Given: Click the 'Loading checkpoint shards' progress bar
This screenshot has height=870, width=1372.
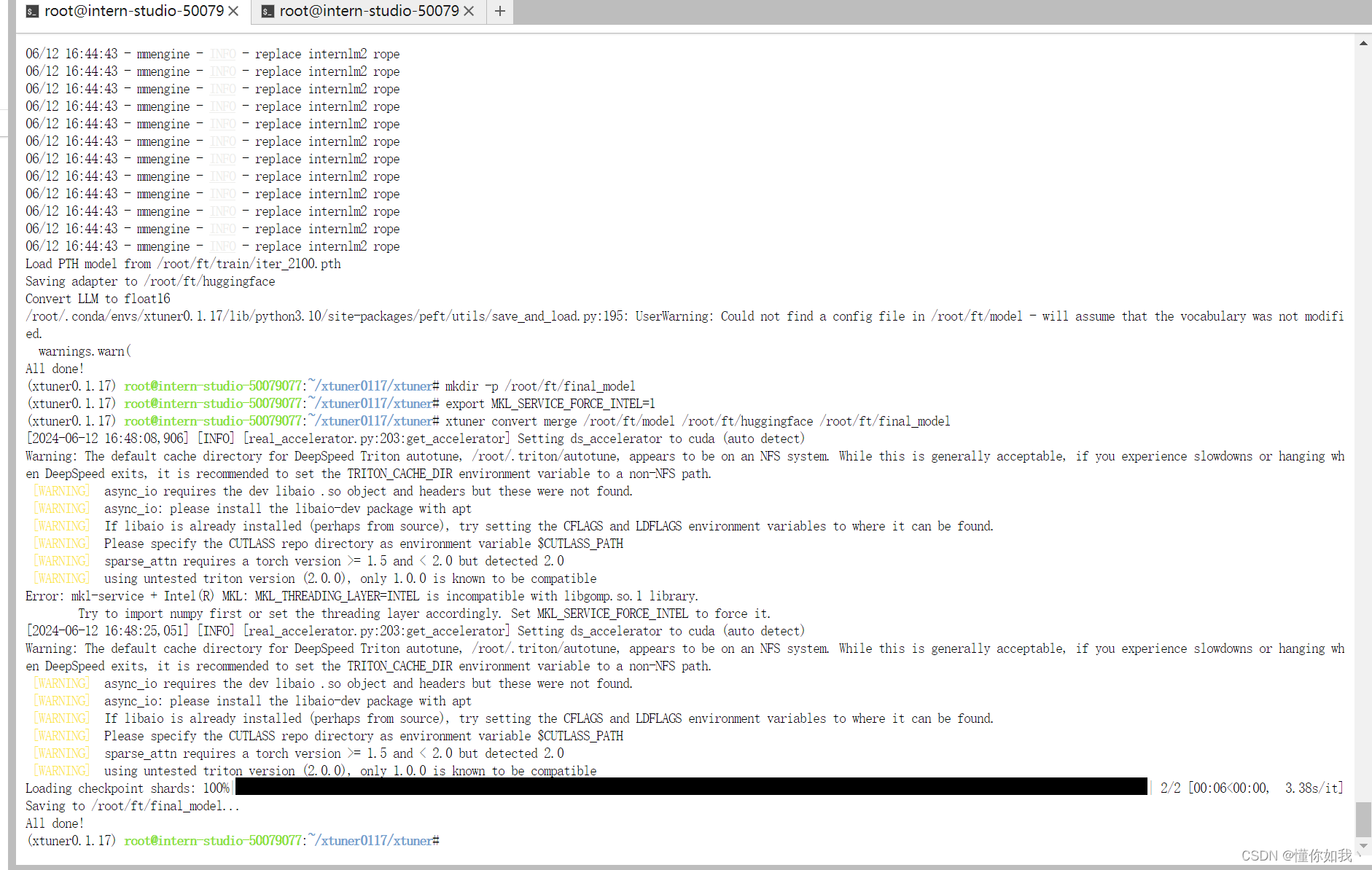Looking at the screenshot, I should [x=691, y=787].
